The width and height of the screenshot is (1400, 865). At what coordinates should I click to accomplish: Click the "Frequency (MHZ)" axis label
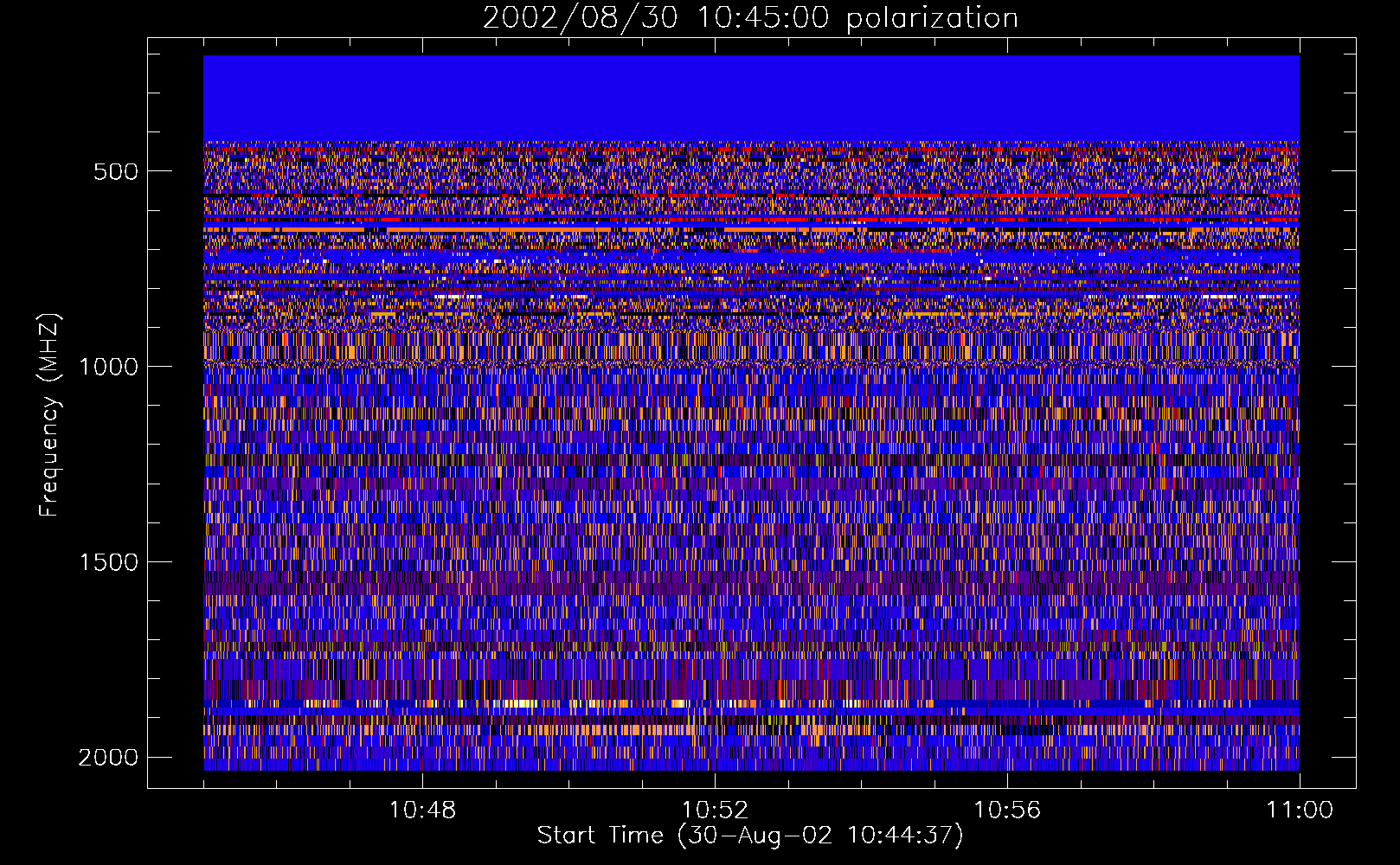coord(49,414)
